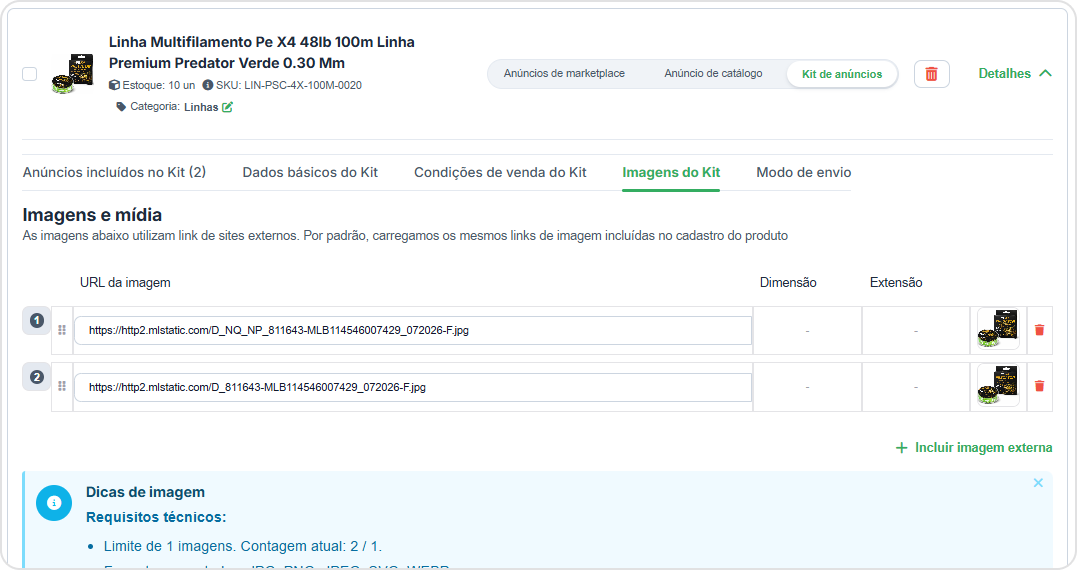
Task: Click drag handle of image row 2
Action: (x=62, y=387)
